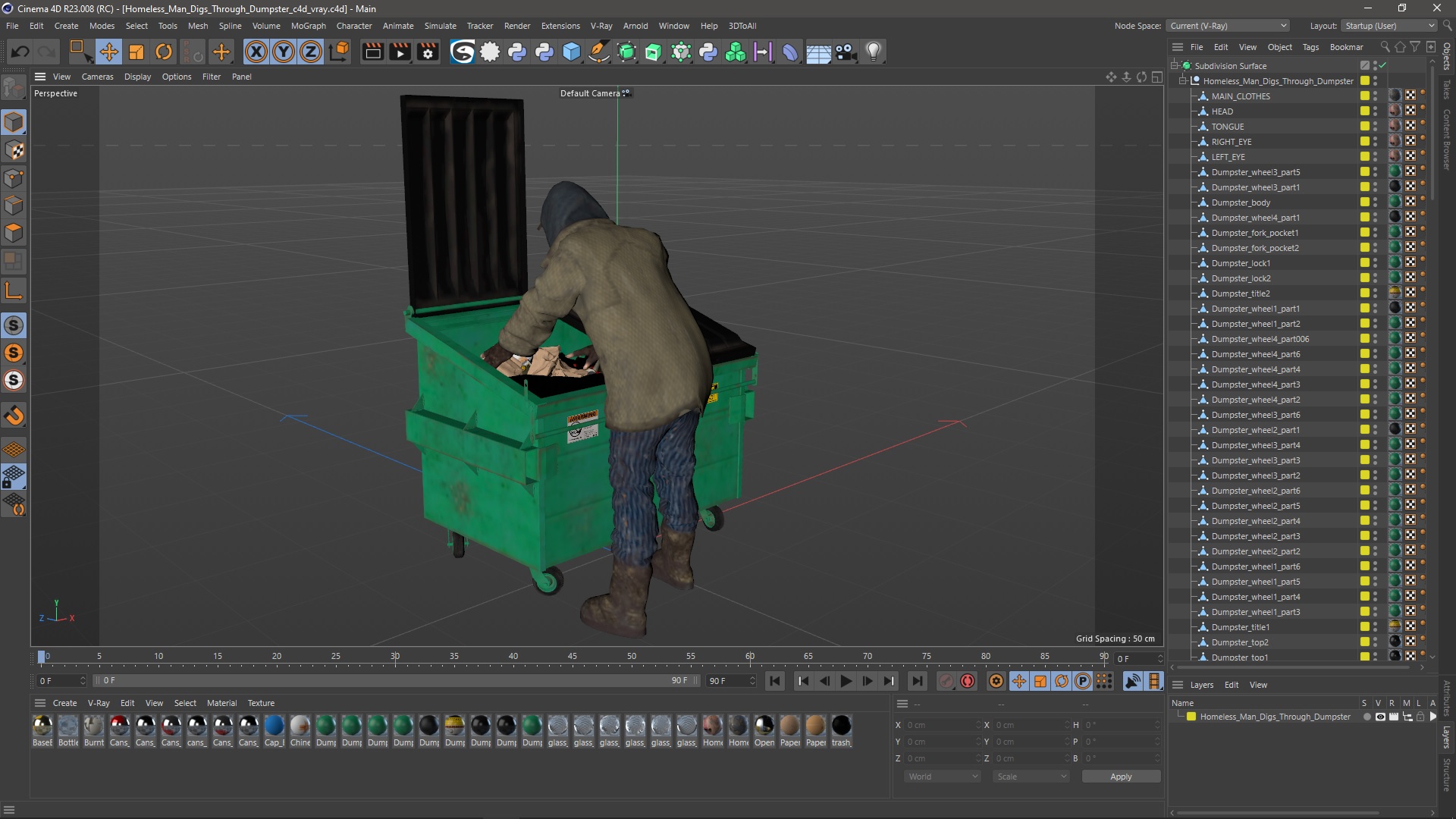Screen dimensions: 1456x819
Task: Click the Apply button
Action: pyautogui.click(x=1120, y=777)
